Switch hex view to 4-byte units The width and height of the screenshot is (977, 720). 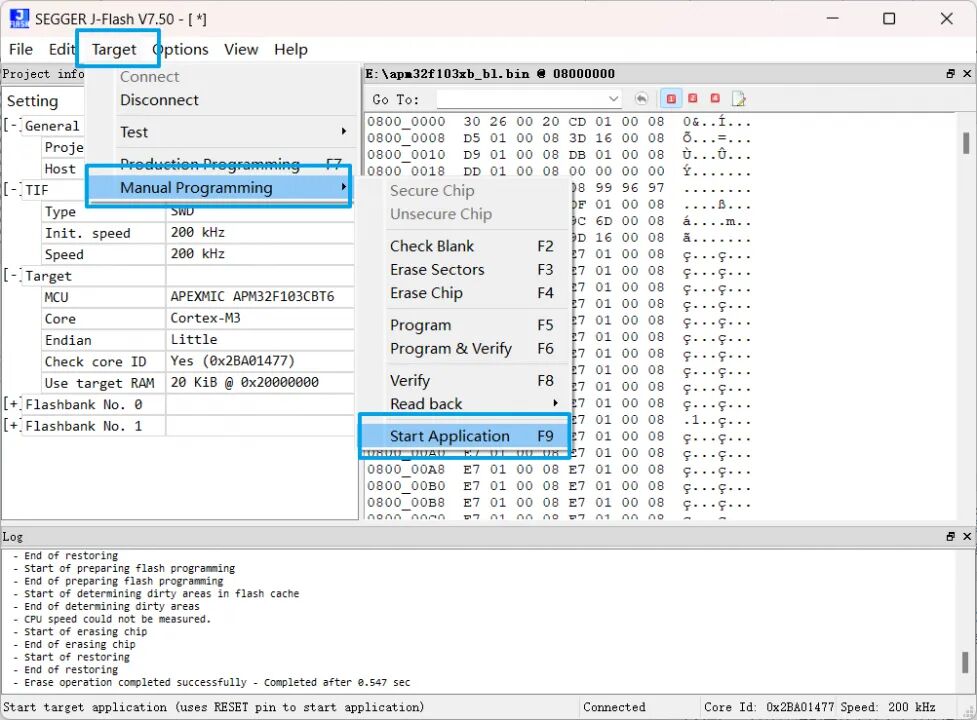[714, 99]
